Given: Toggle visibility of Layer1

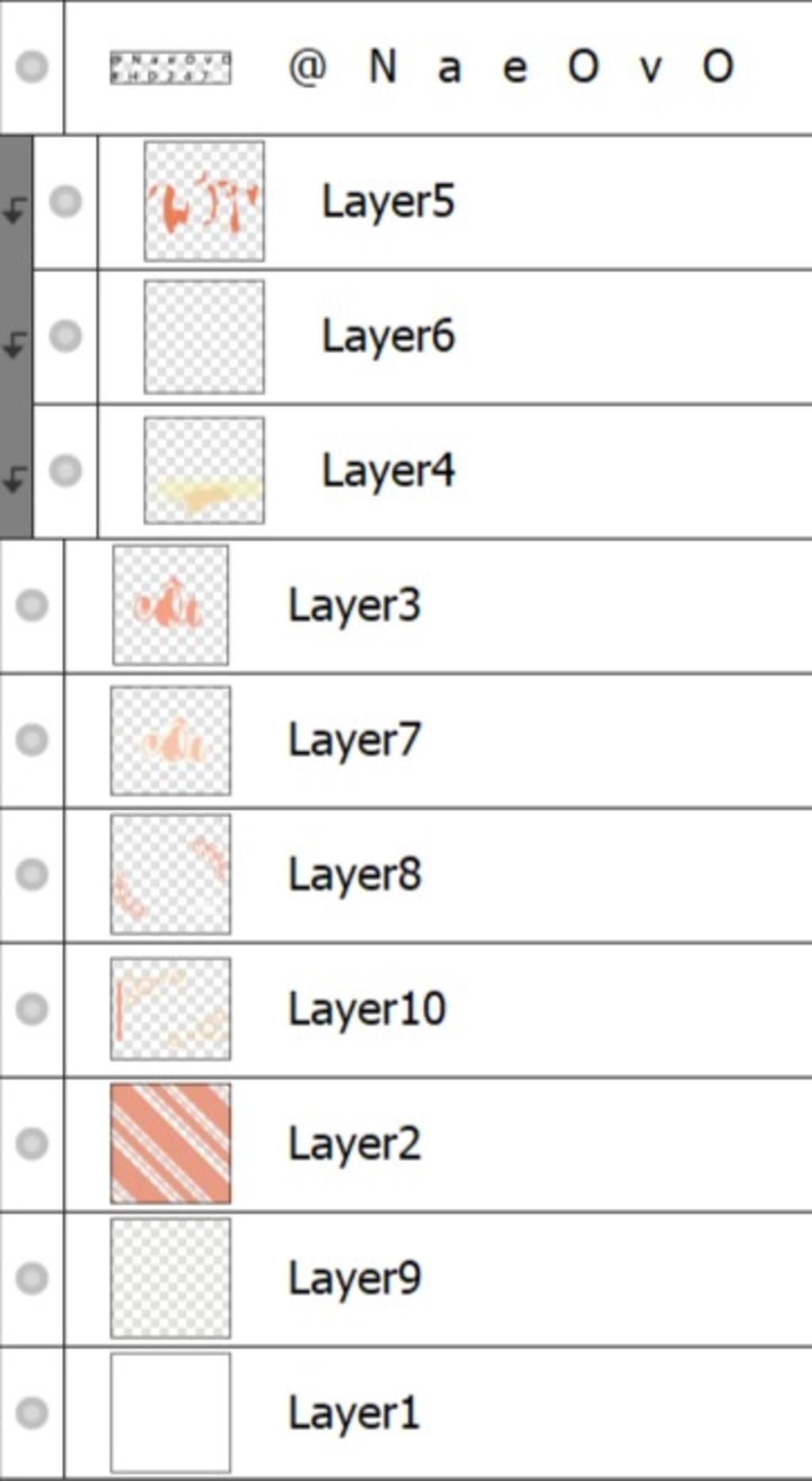Looking at the screenshot, I should 32,1412.
